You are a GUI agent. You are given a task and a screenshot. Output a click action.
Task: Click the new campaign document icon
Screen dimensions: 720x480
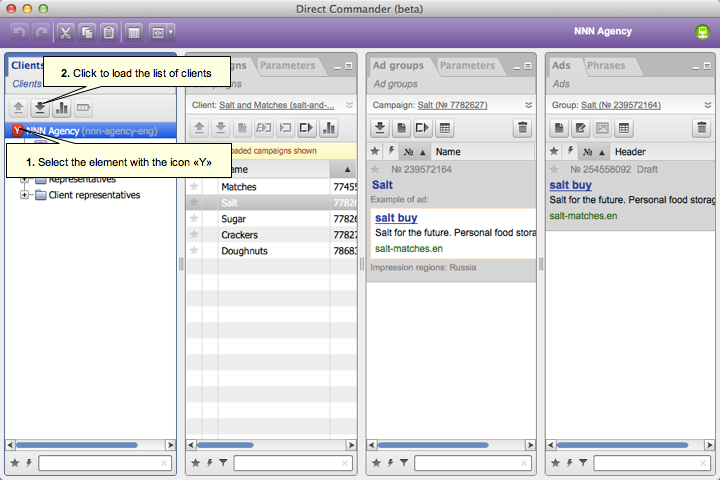(242, 128)
